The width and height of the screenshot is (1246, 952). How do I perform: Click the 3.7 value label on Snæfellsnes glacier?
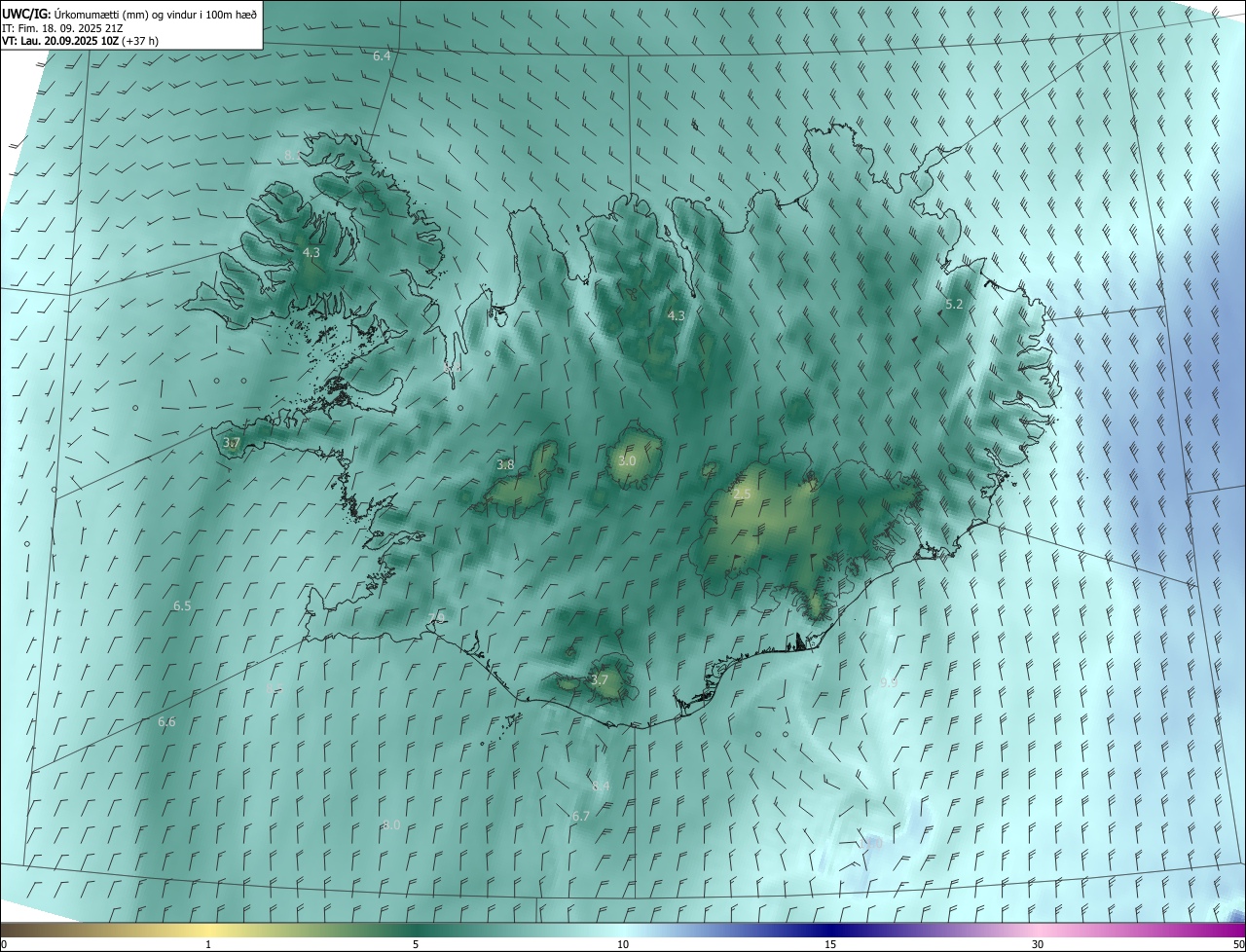coord(231,443)
